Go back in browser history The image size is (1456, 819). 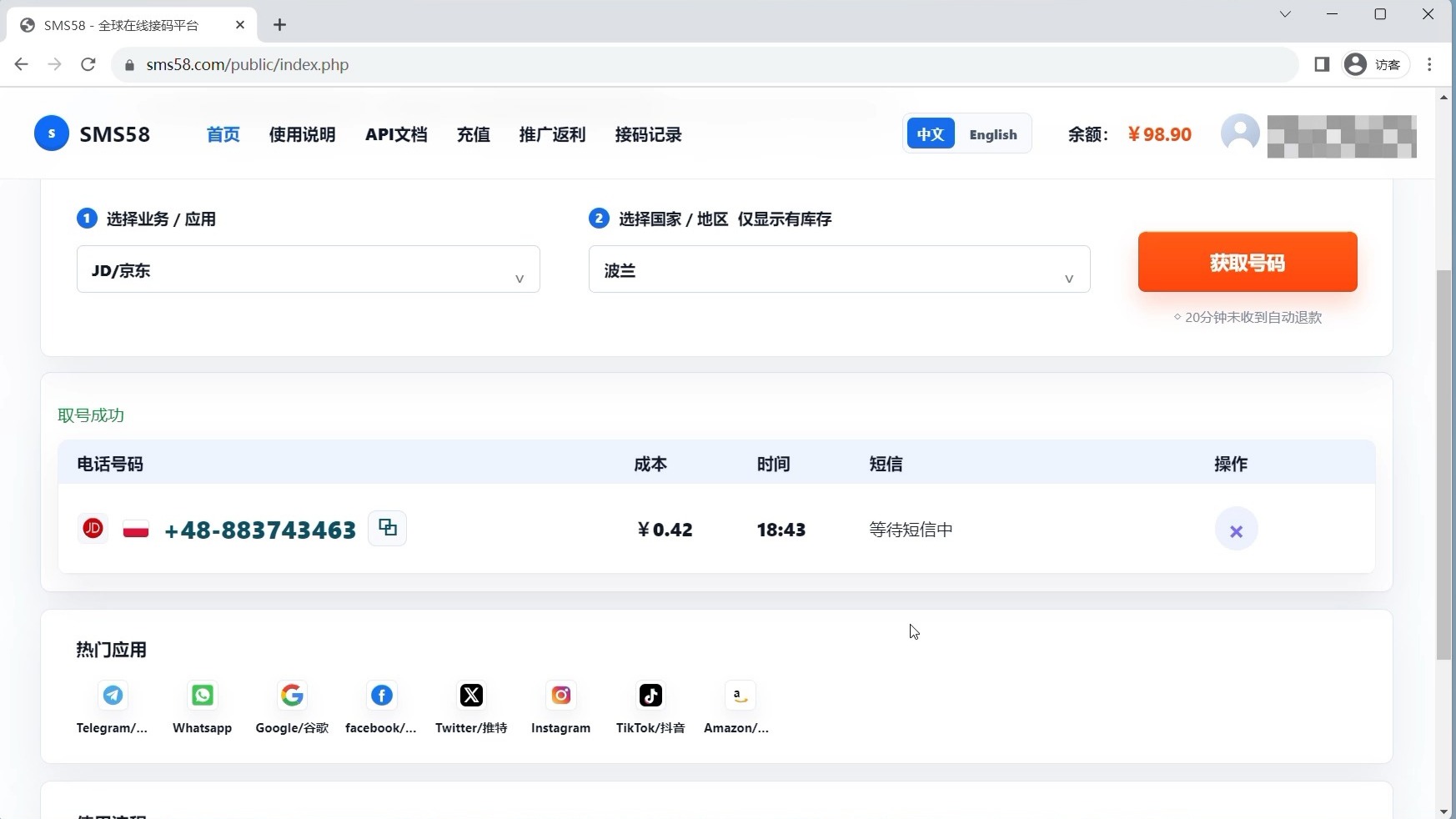point(22,64)
